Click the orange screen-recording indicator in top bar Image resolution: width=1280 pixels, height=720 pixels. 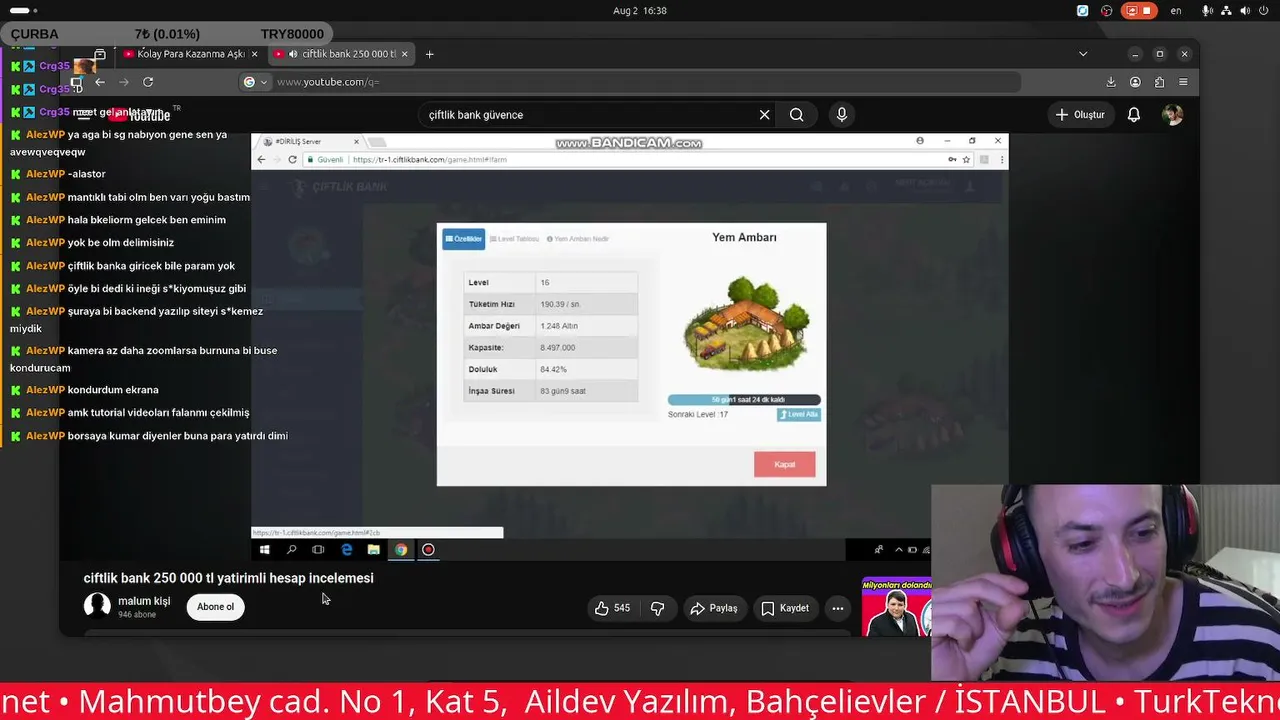click(x=1140, y=11)
